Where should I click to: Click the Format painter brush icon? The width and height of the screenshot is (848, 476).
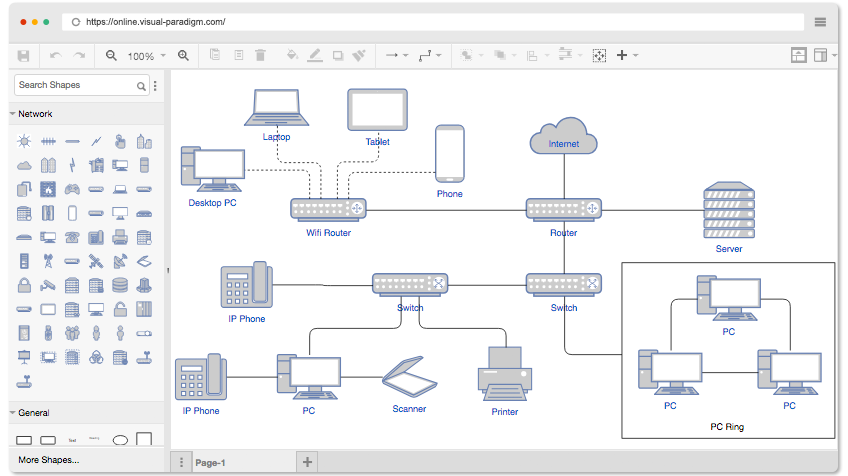tap(359, 55)
